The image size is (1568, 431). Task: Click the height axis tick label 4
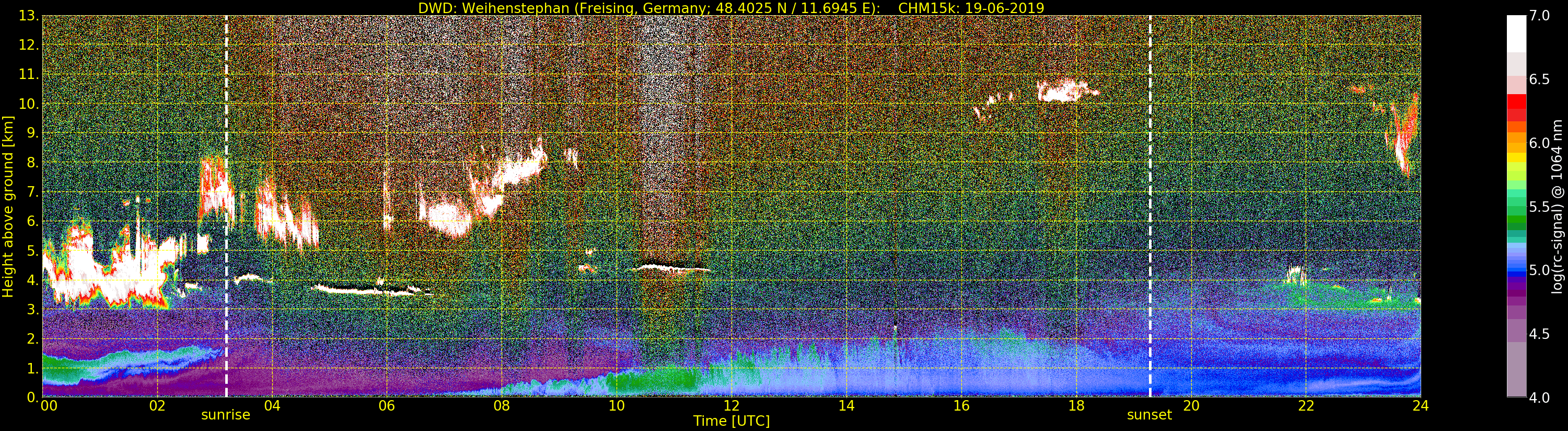click(x=32, y=280)
